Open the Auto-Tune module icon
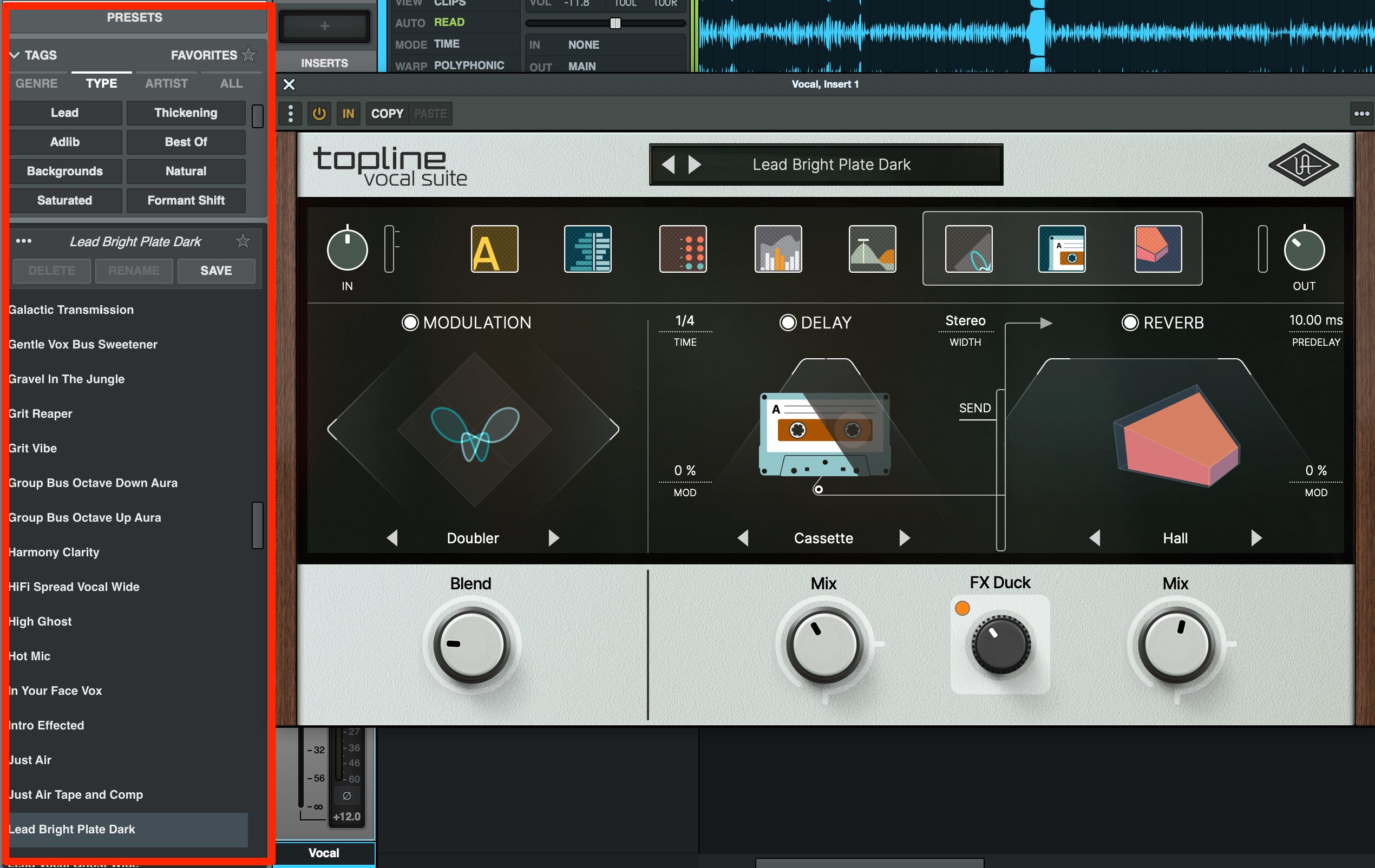The height and width of the screenshot is (868, 1375). click(494, 249)
